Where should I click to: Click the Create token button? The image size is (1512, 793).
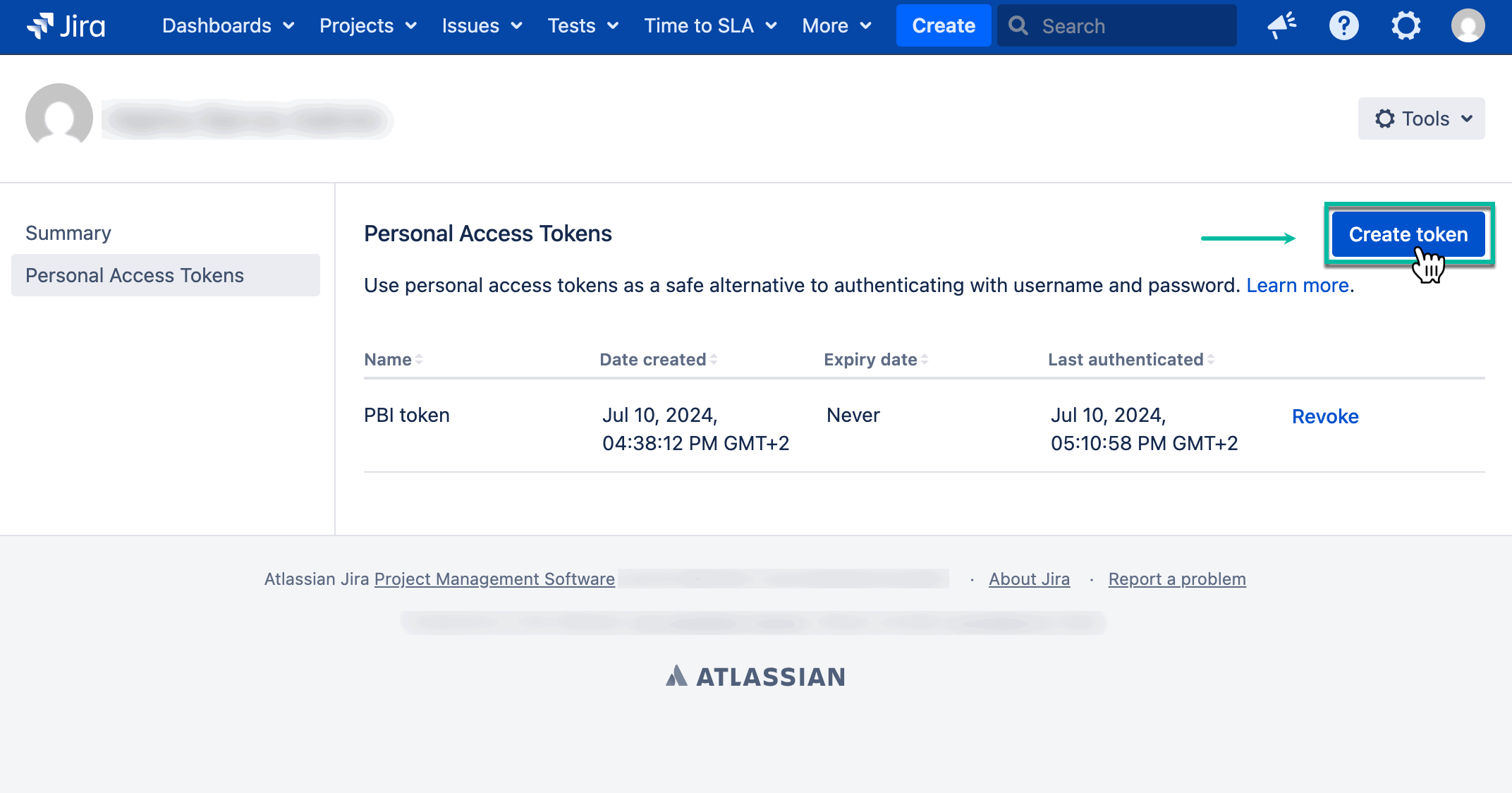coord(1408,234)
